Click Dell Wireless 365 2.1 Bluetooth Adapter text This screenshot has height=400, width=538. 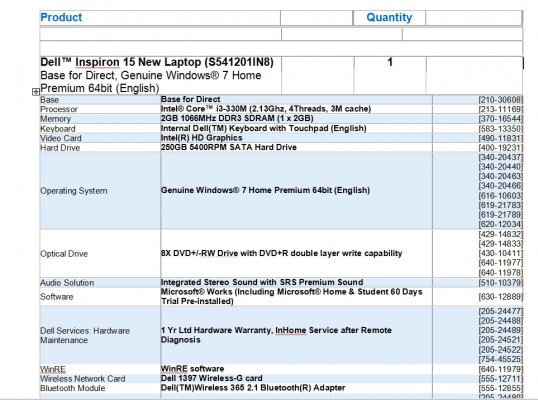(253, 388)
